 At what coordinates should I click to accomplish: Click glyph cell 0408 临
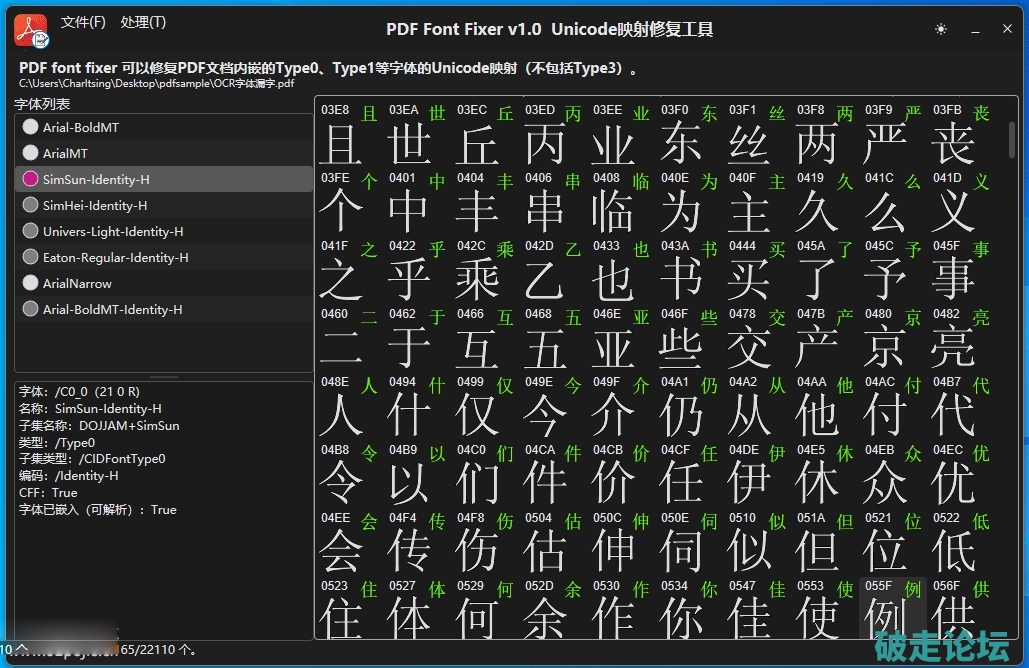[x=622, y=201]
